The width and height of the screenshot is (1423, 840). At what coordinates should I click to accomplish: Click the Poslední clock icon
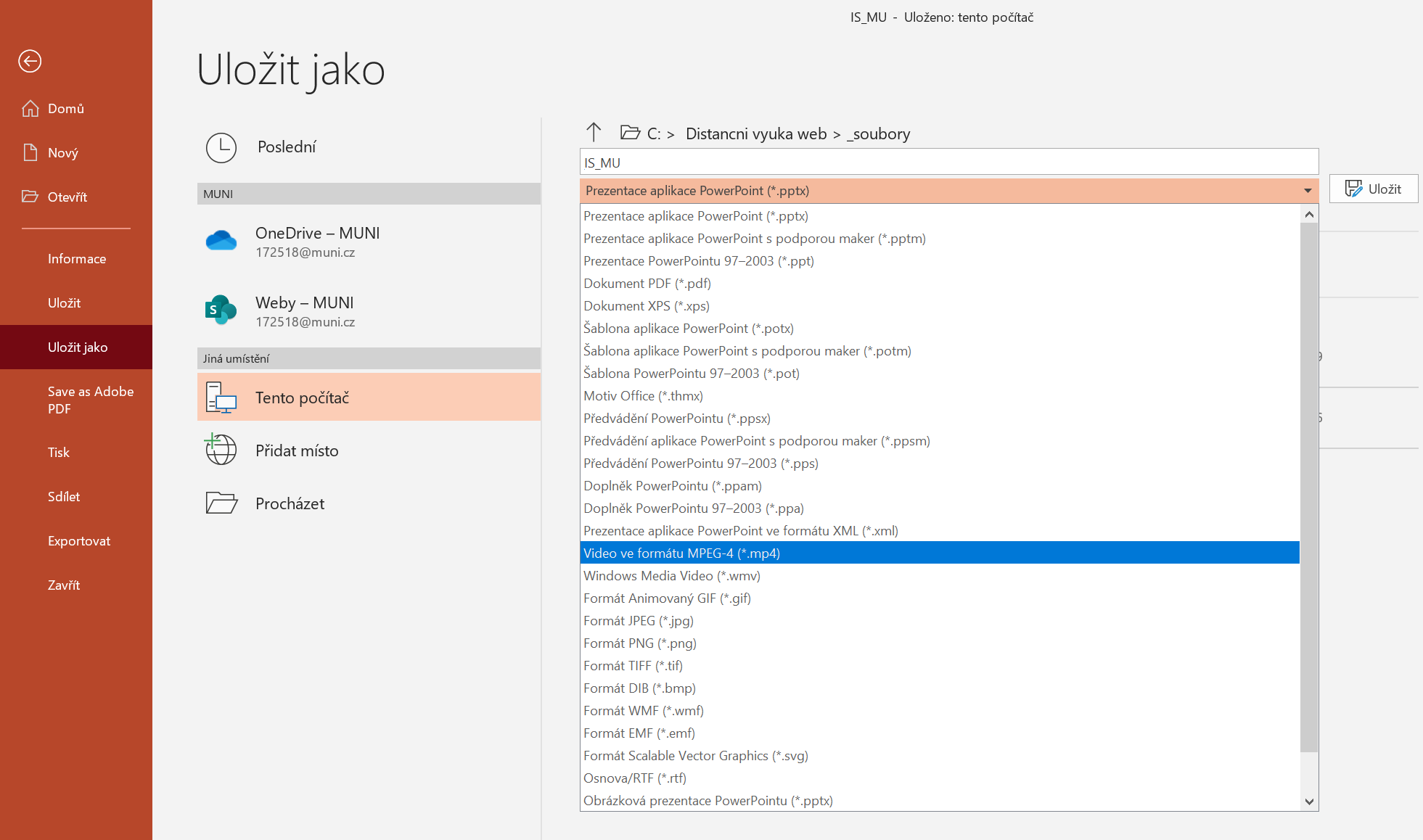[221, 147]
